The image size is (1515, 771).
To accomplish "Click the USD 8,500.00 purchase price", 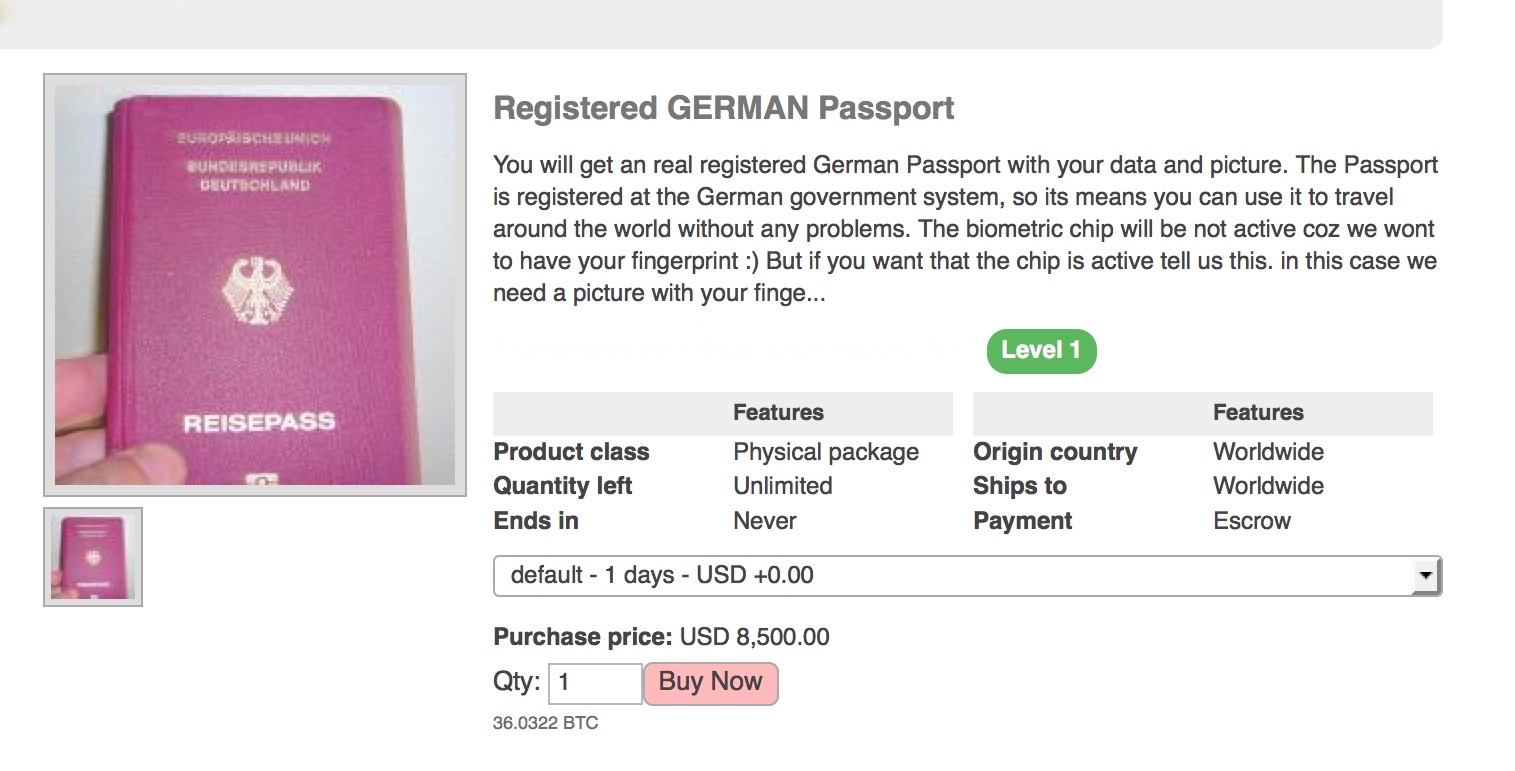I will coord(755,637).
